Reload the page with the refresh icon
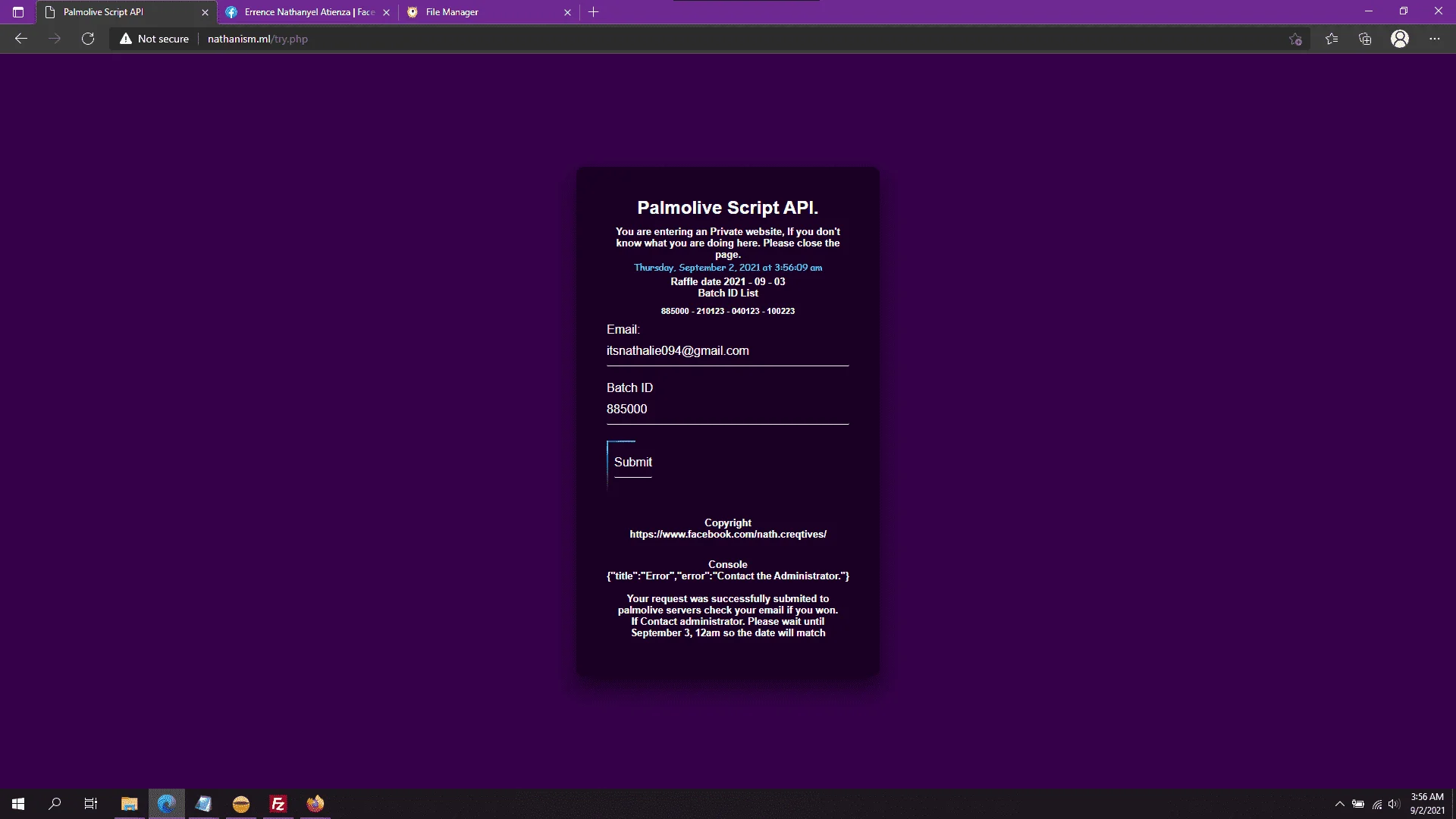This screenshot has height=819, width=1456. point(88,39)
